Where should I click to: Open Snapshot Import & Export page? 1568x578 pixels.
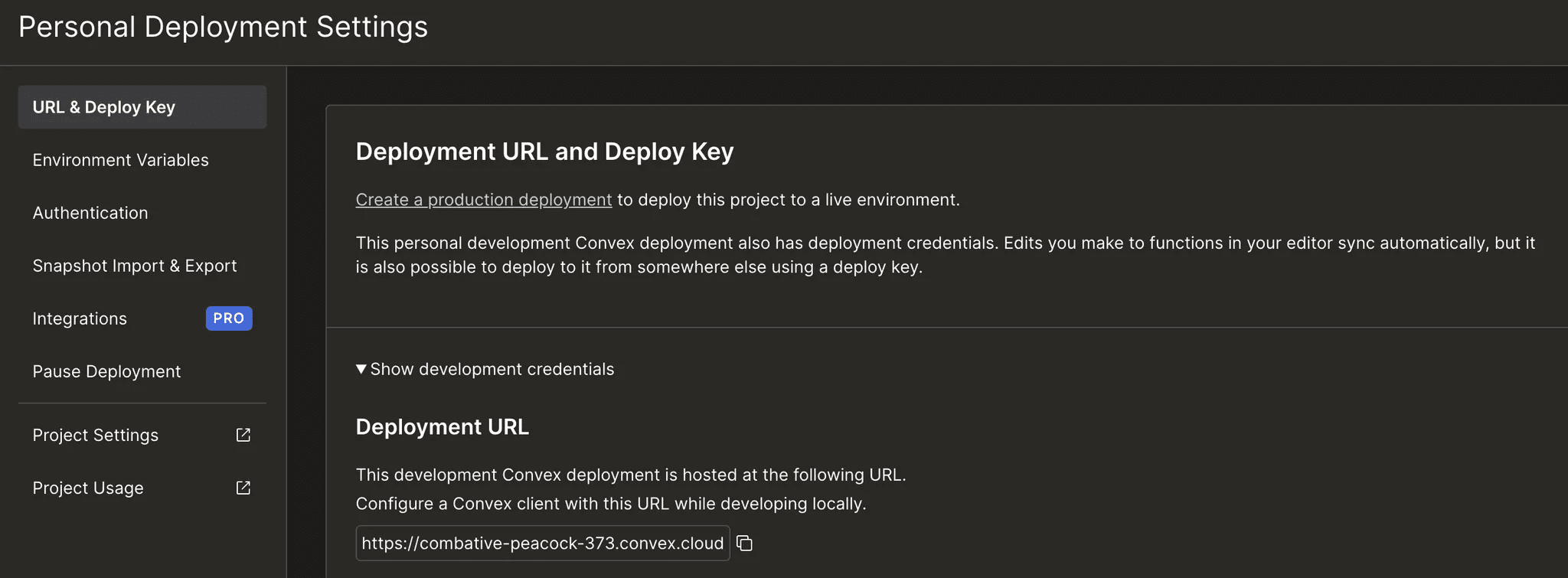coord(135,266)
